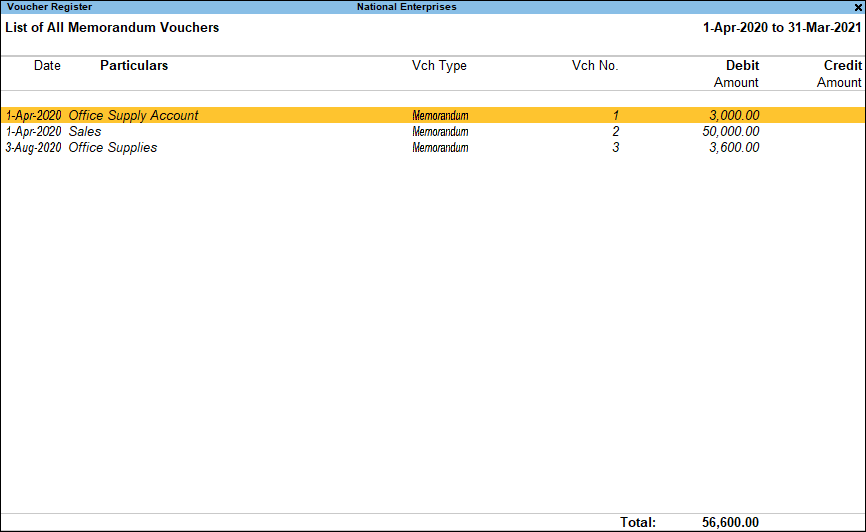Click the 3,600.00 debit amount
This screenshot has width=866, height=532.
point(734,148)
